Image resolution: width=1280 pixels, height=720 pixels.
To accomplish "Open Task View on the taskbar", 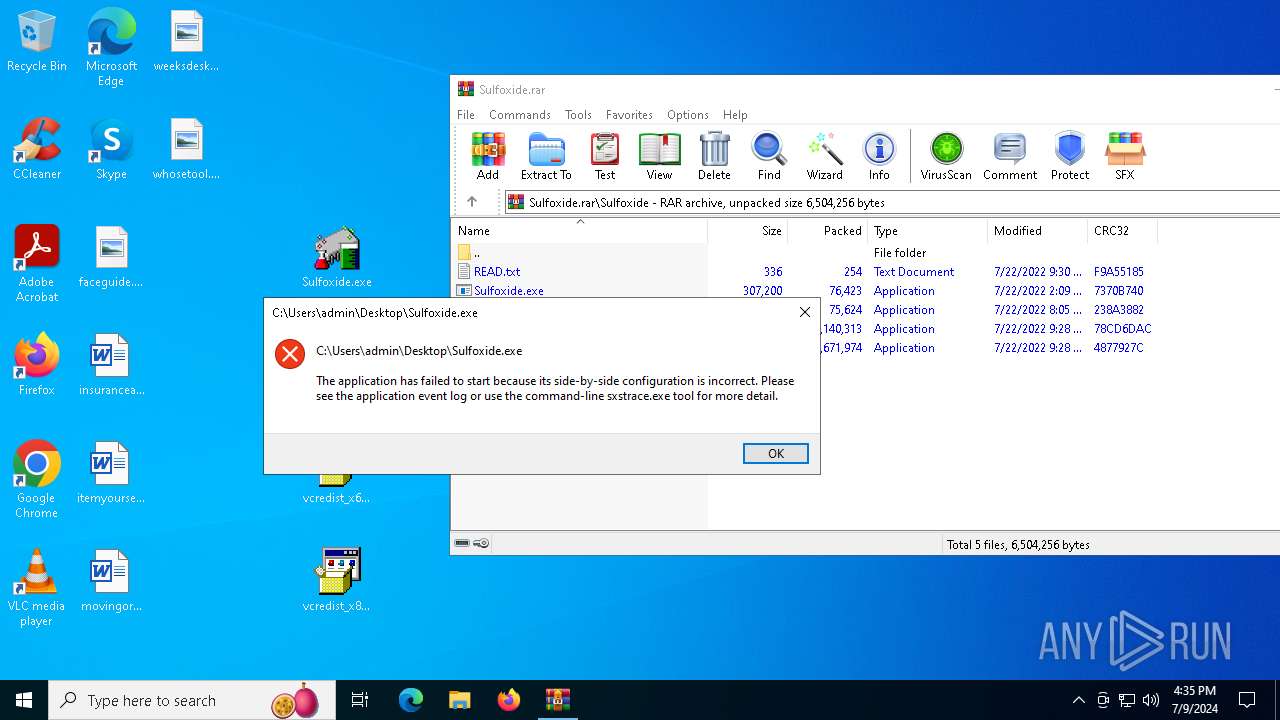I will [x=360, y=700].
